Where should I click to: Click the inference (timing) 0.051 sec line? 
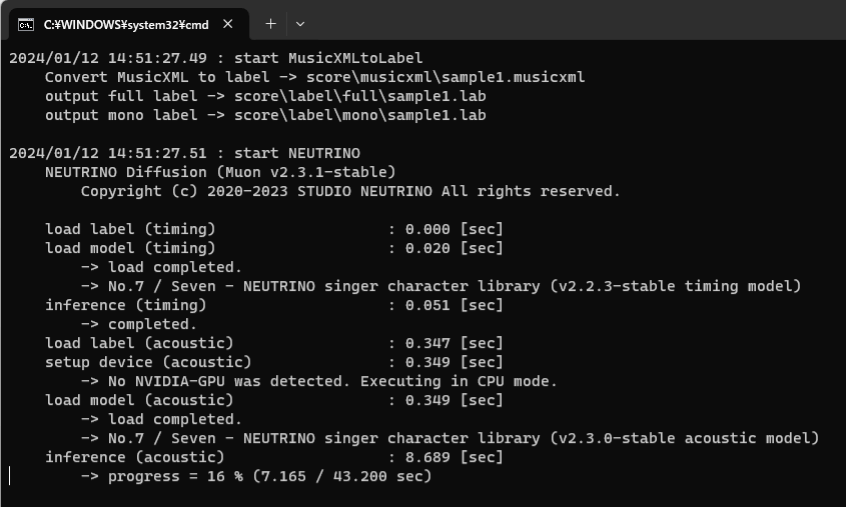pos(274,305)
